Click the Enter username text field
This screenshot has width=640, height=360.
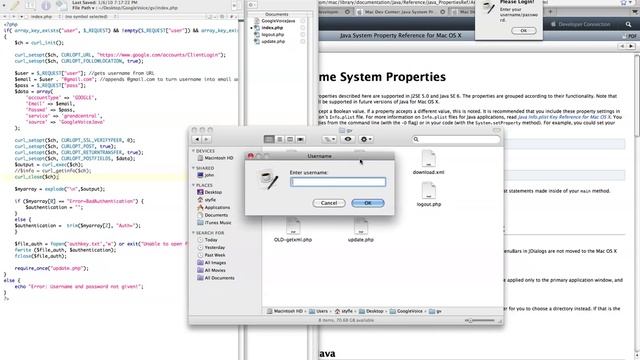pos(338,182)
